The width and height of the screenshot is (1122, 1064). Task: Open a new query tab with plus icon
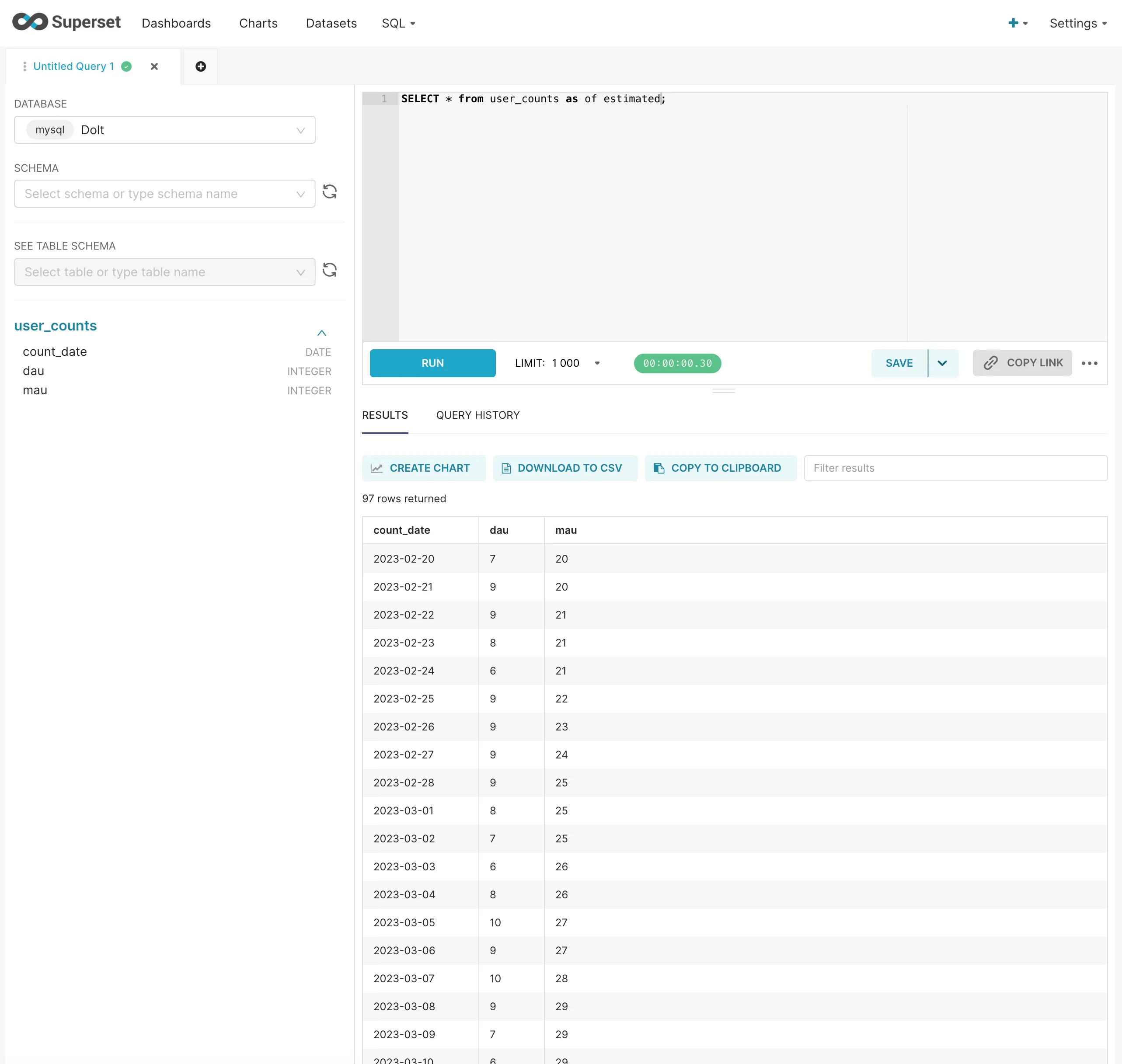[200, 66]
